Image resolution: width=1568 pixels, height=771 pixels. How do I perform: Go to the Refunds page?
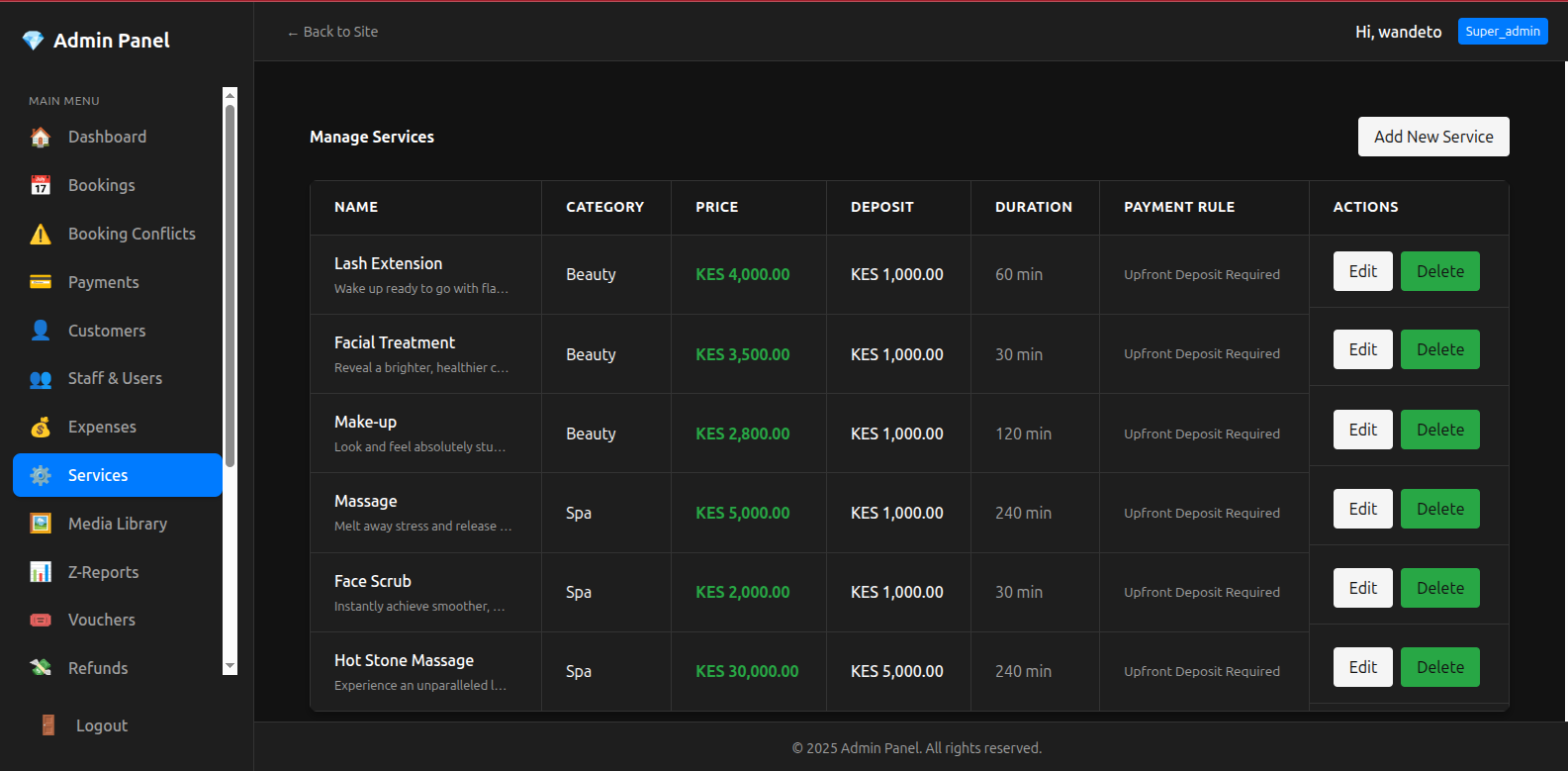coord(98,668)
